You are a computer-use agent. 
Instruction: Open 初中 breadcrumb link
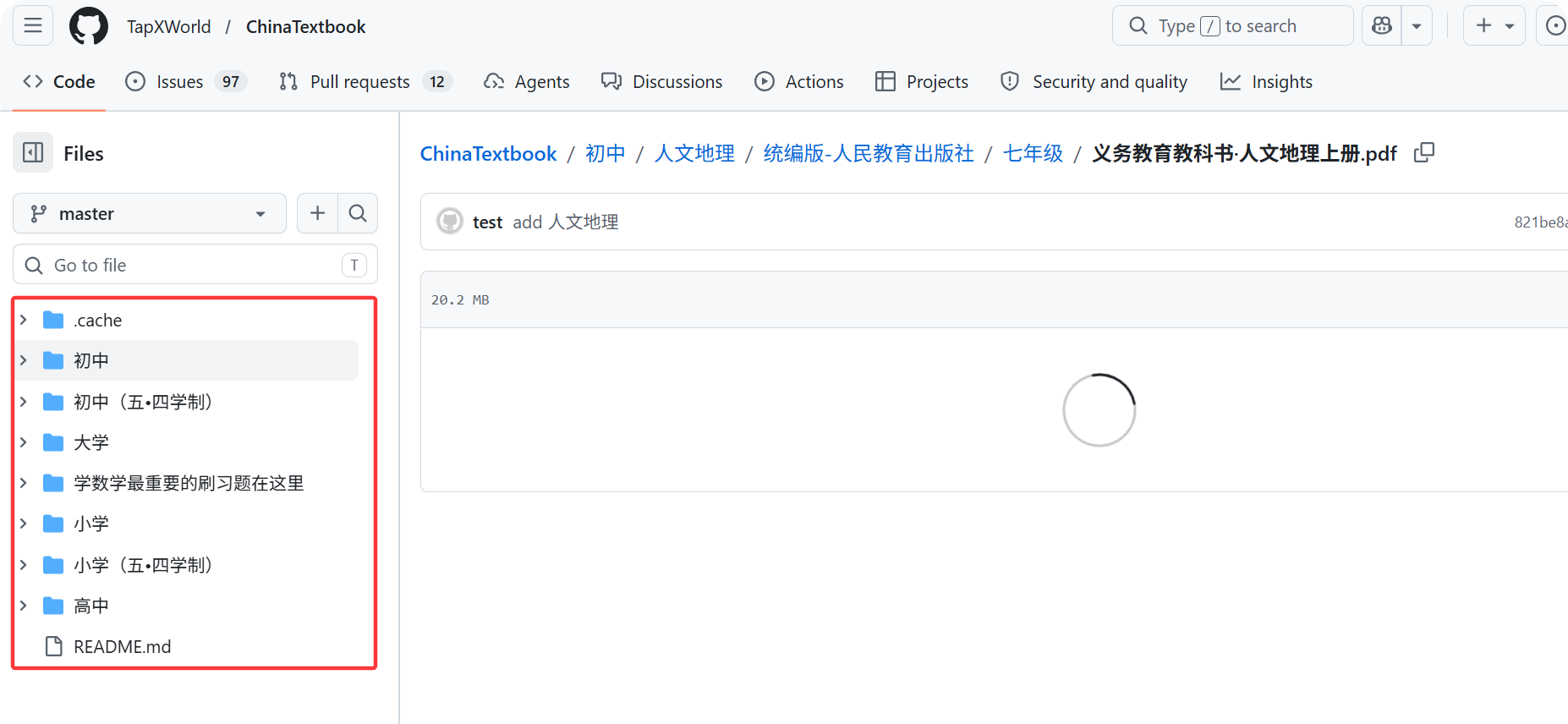[x=606, y=153]
